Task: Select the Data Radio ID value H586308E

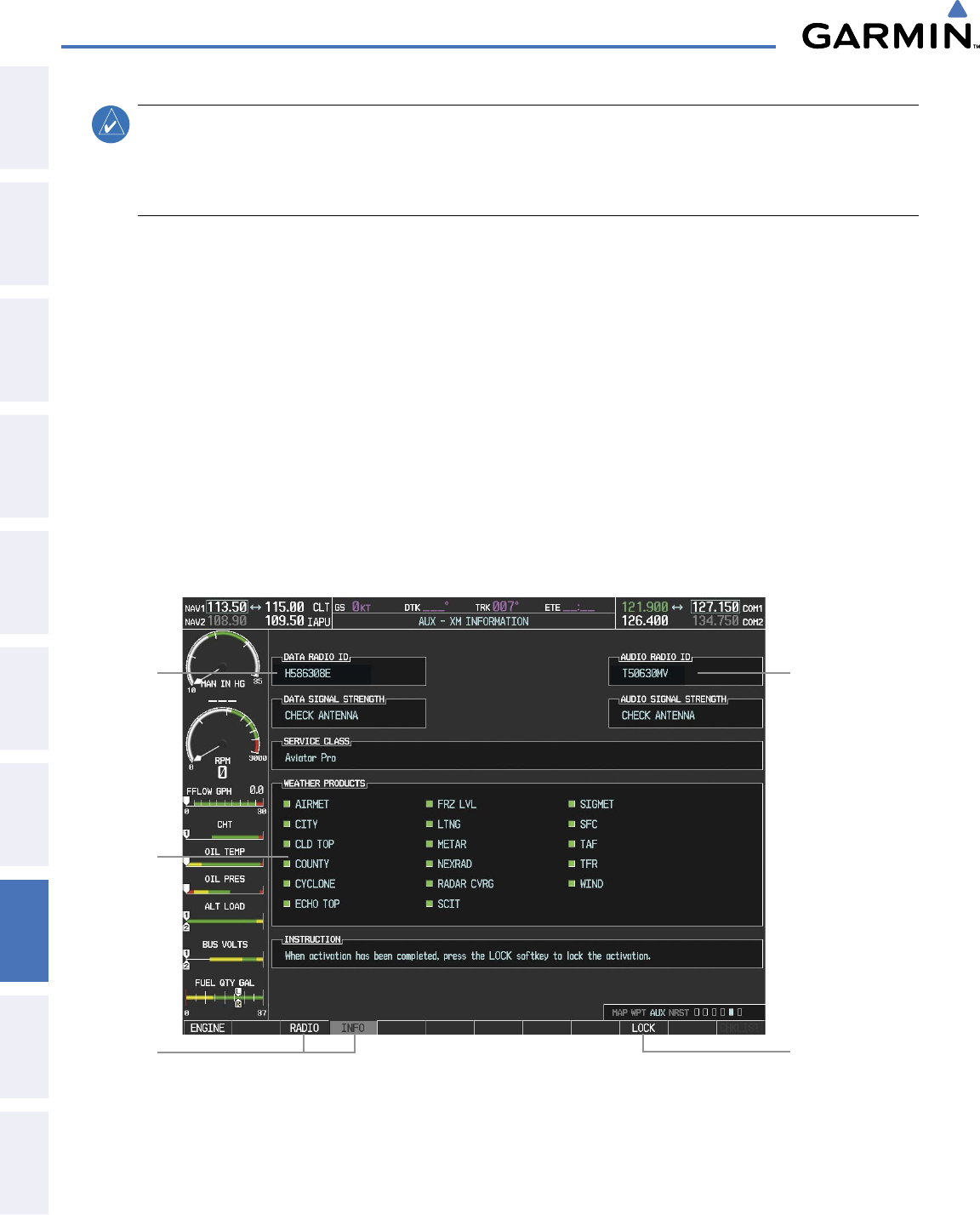Action: coord(308,673)
